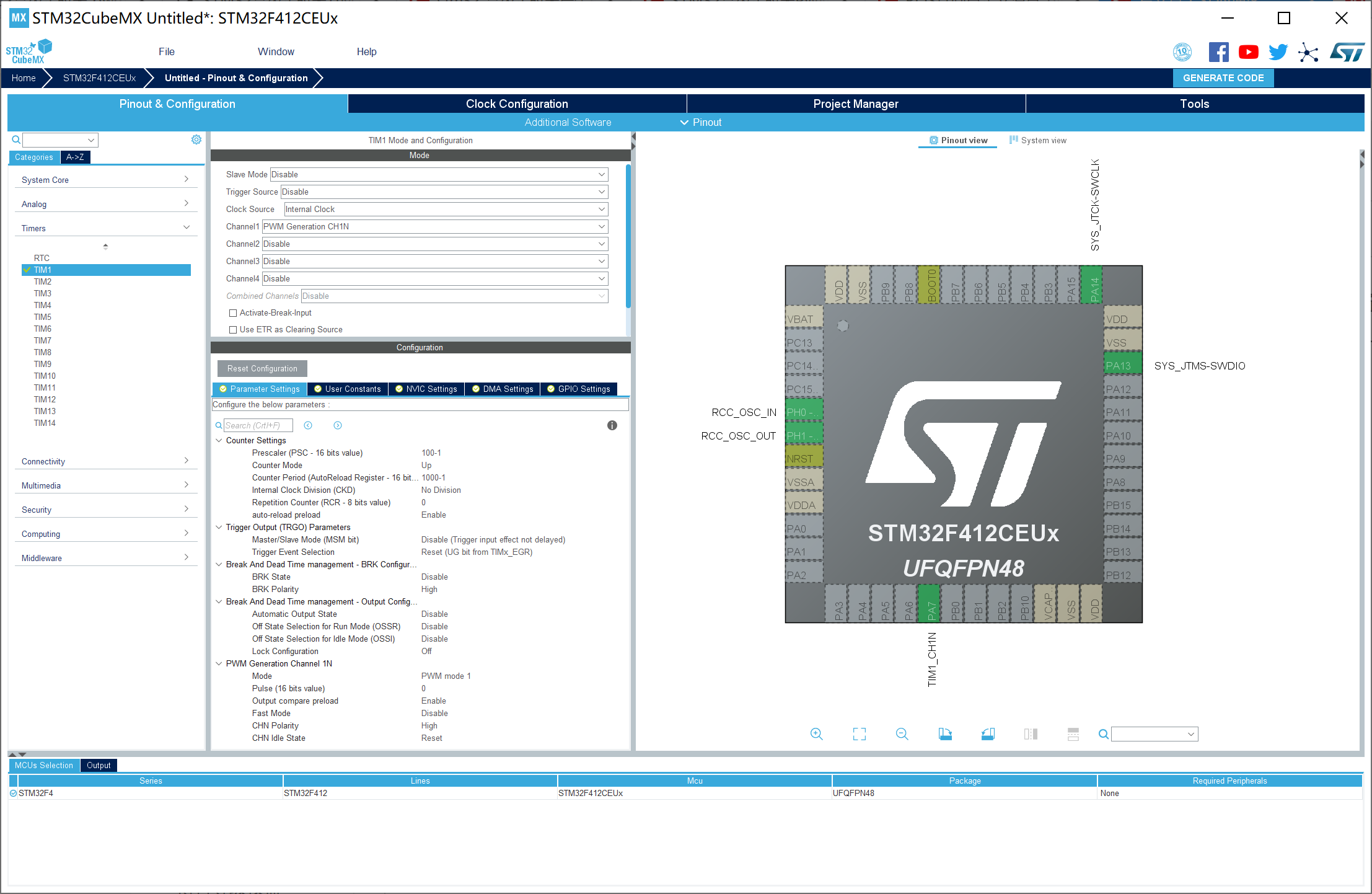Rotate the chip view clockwise

pos(945,734)
